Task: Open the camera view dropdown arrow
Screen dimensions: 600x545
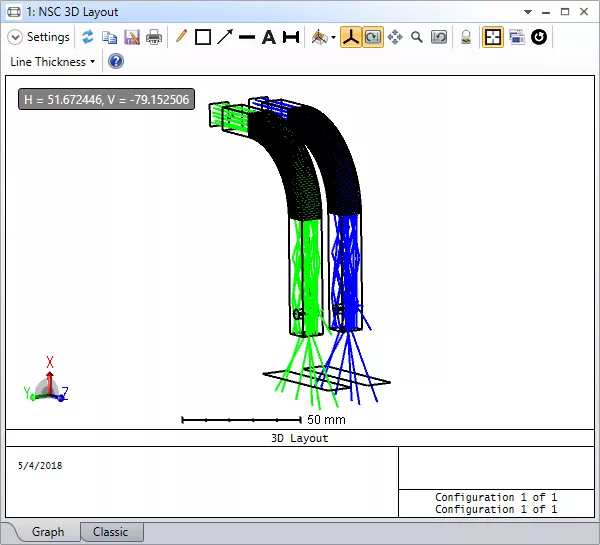Action: point(333,38)
